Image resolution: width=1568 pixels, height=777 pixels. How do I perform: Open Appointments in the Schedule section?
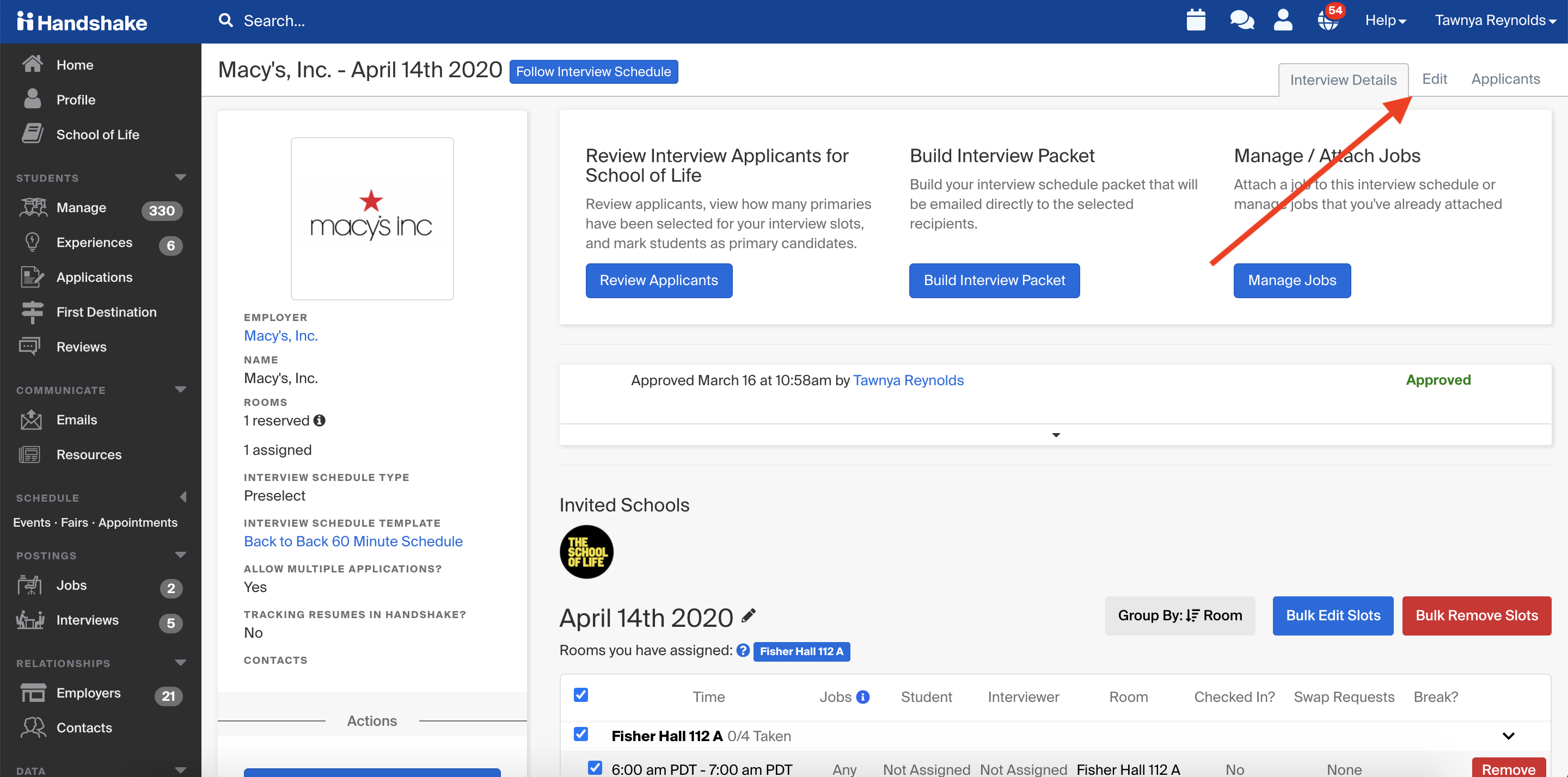(x=138, y=522)
